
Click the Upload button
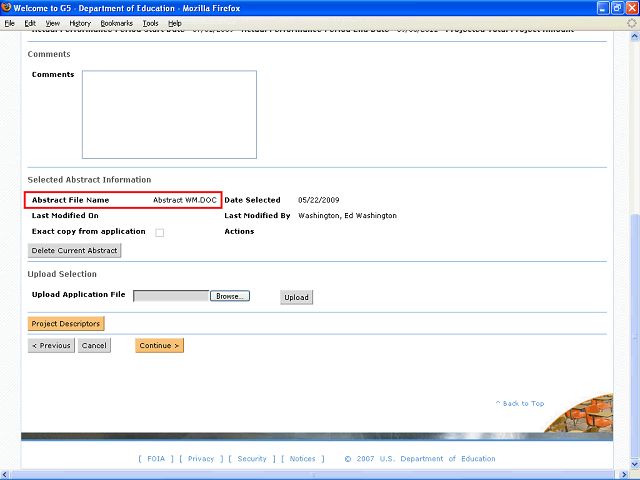coord(296,297)
